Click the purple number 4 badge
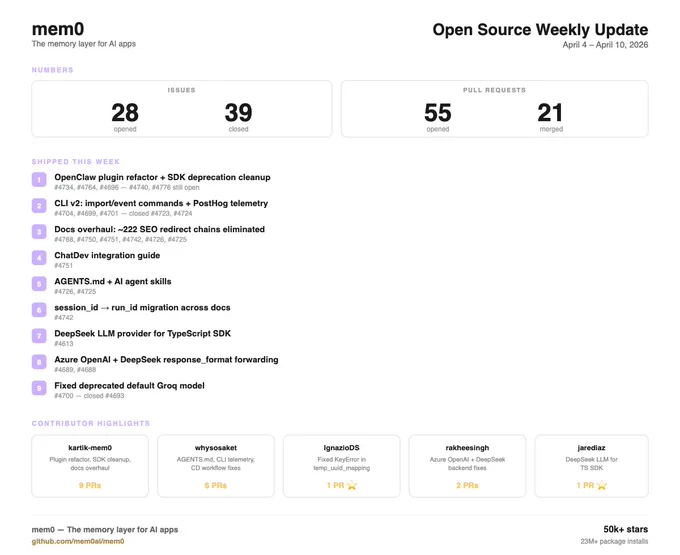Viewport: 680px width, 555px height. point(39,258)
